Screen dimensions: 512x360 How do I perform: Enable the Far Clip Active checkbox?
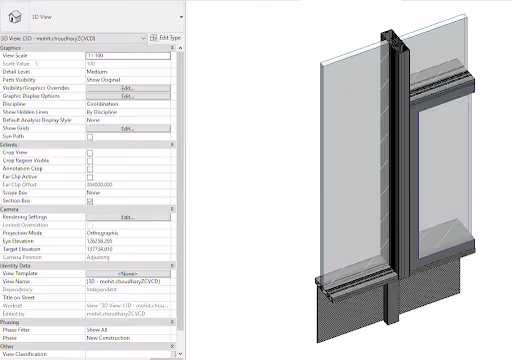(x=90, y=177)
